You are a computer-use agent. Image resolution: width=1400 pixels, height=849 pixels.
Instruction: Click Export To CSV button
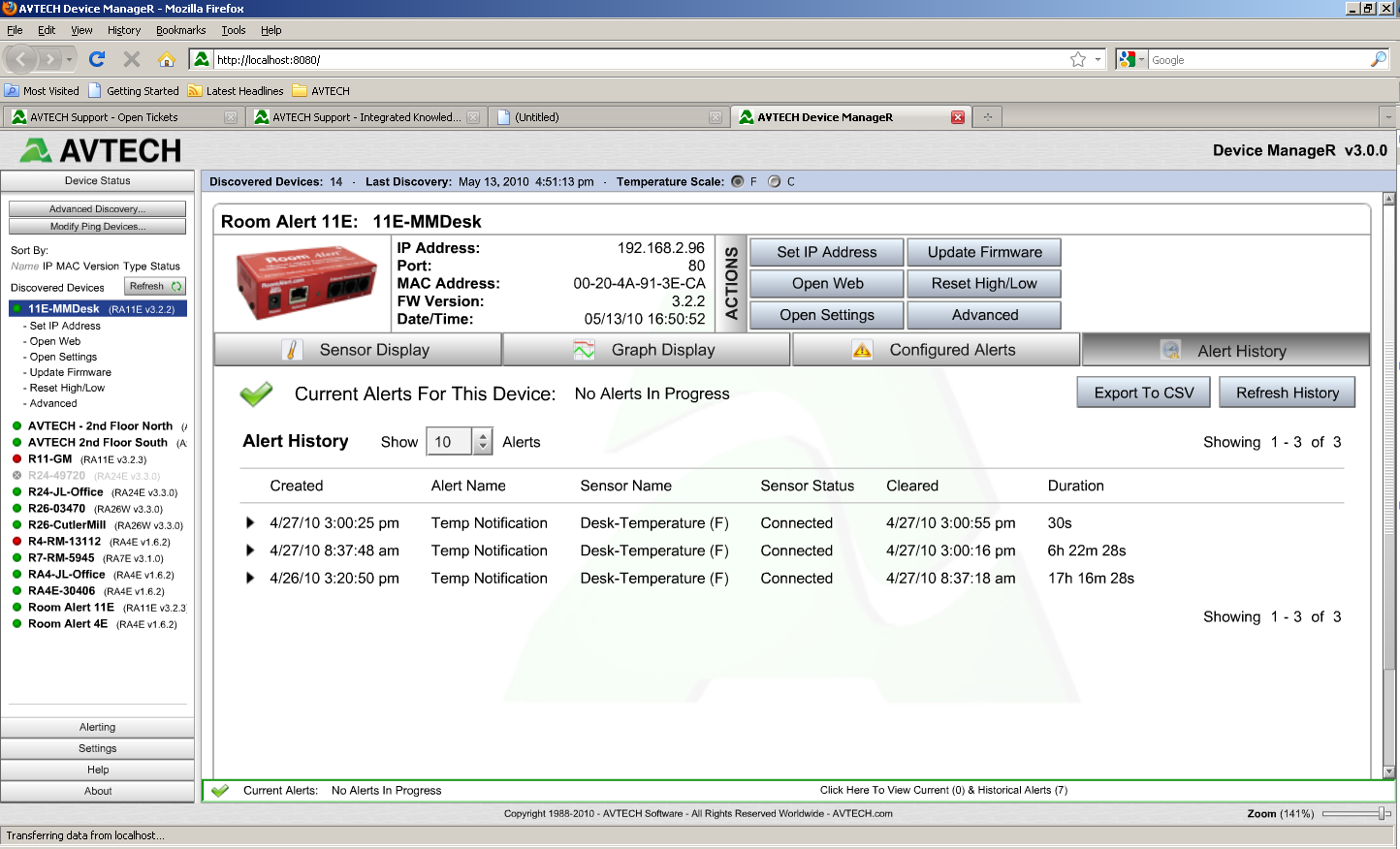coord(1144,393)
